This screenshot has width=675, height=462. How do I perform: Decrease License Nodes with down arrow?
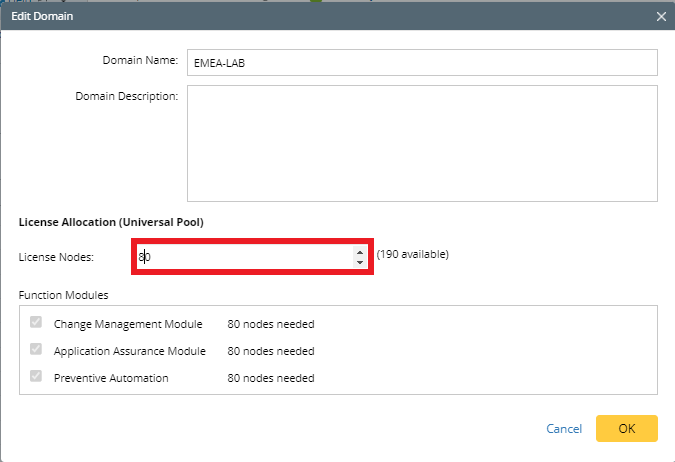[360, 262]
